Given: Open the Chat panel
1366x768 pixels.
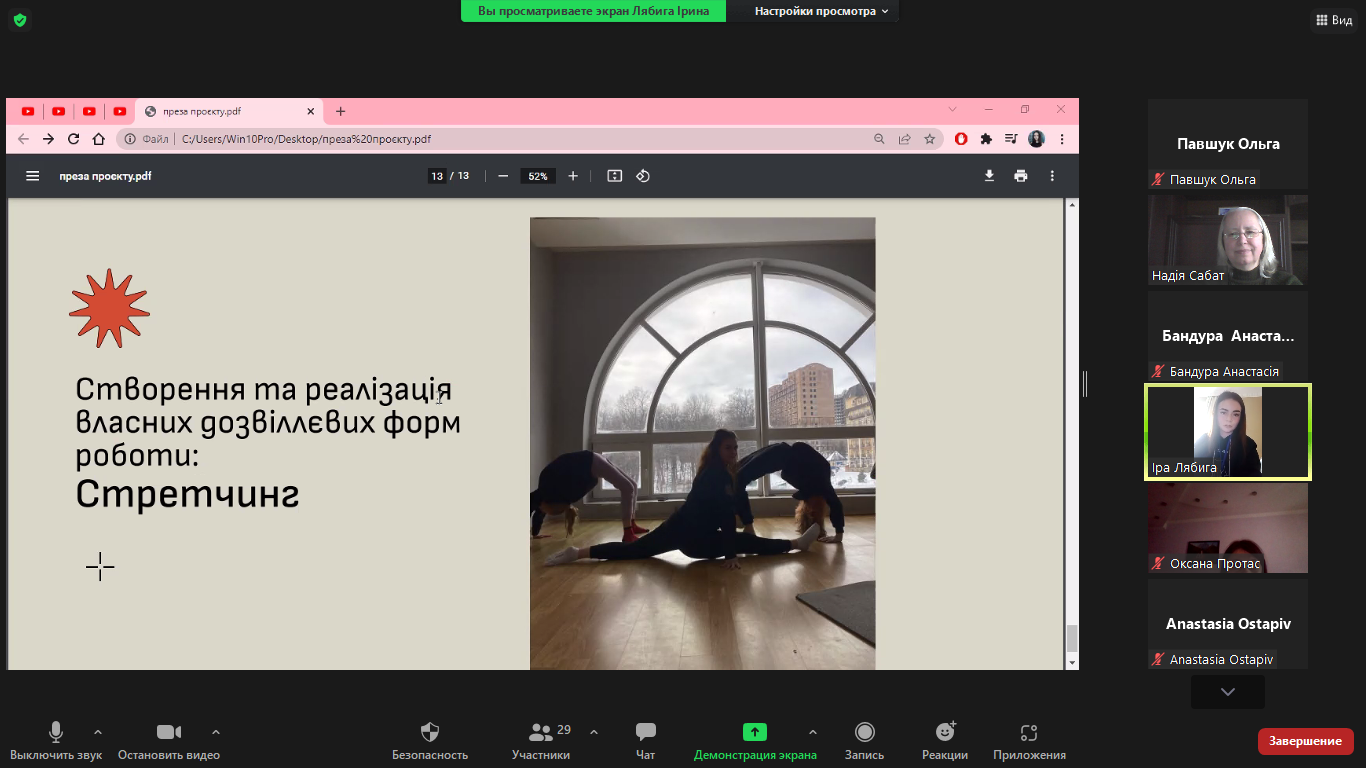Looking at the screenshot, I should (x=645, y=733).
